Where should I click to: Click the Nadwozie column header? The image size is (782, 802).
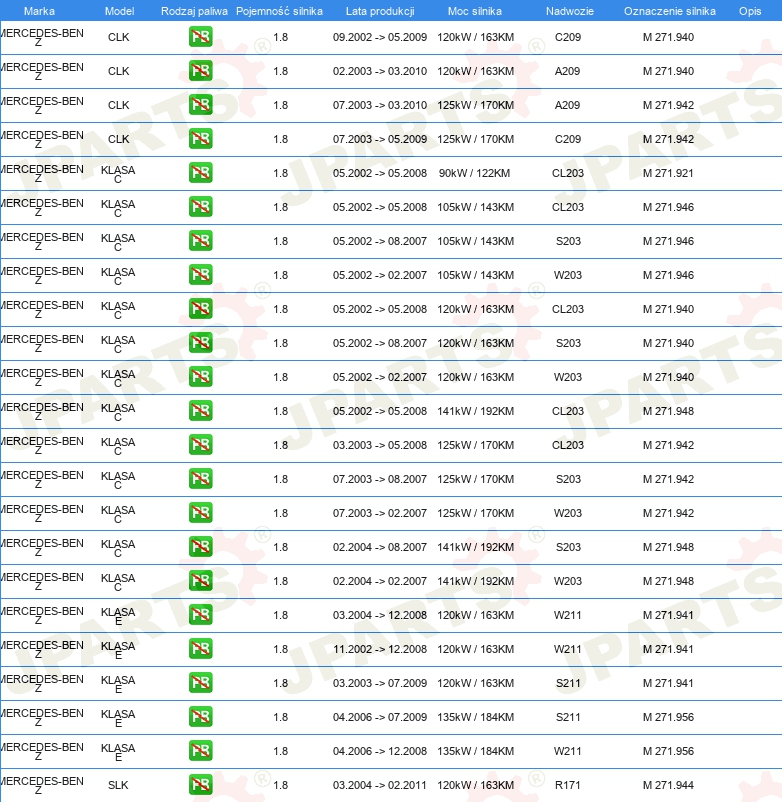click(x=567, y=10)
